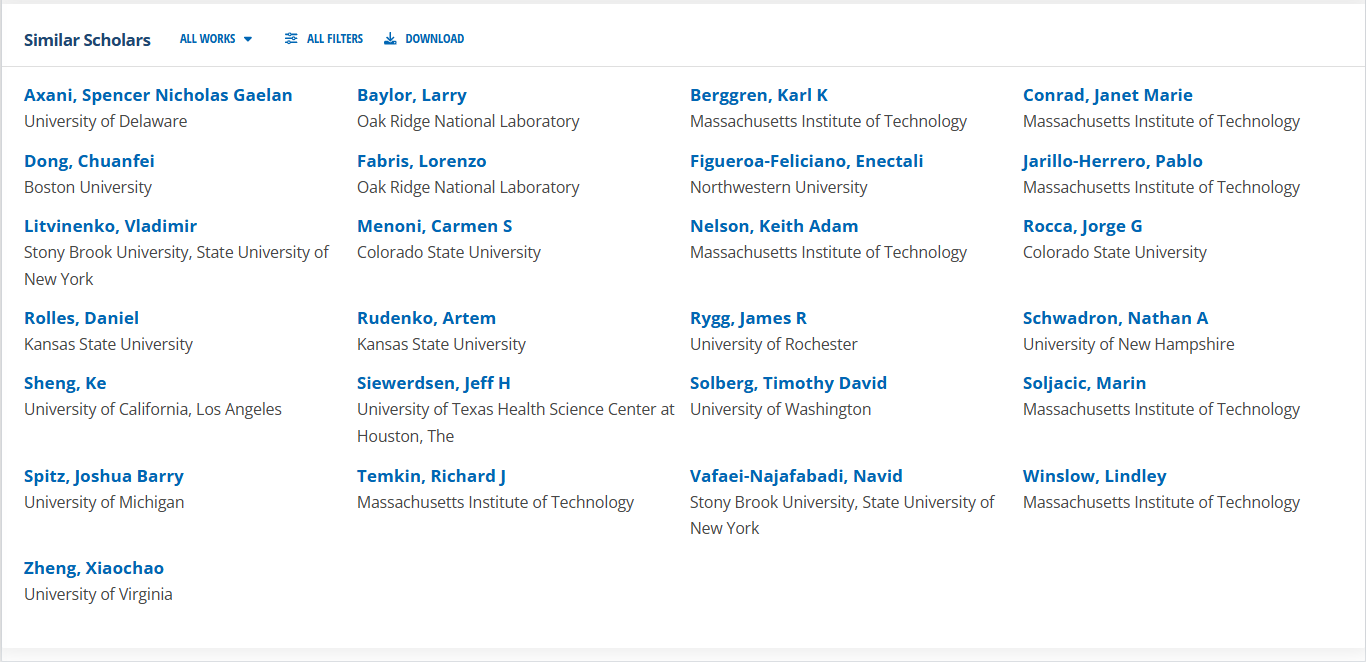Image resolution: width=1366 pixels, height=662 pixels.
Task: View Berggren, Karl K profile
Action: (x=759, y=96)
